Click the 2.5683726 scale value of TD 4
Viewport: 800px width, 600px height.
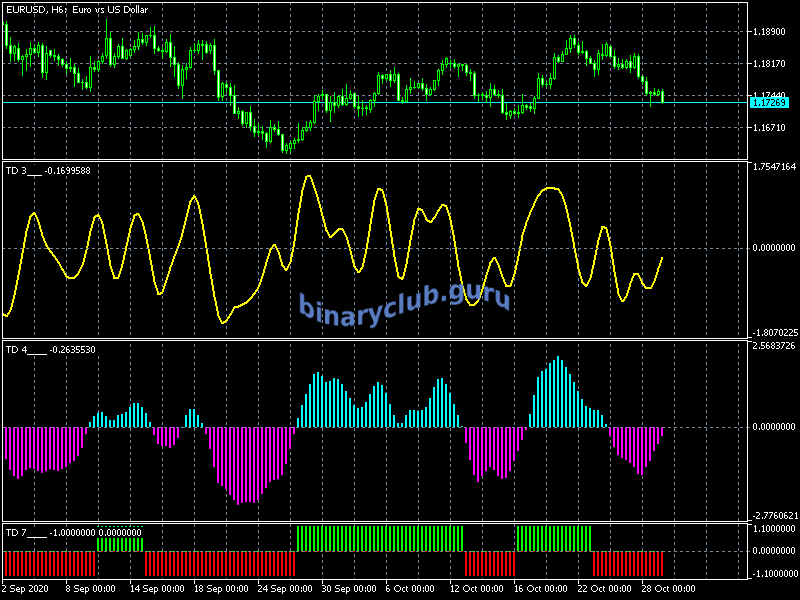[x=773, y=347]
